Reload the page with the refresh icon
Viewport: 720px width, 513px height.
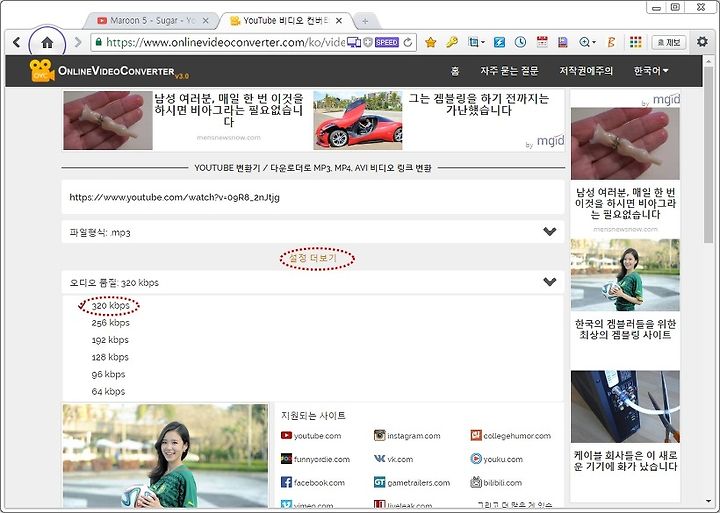pyautogui.click(x=408, y=42)
